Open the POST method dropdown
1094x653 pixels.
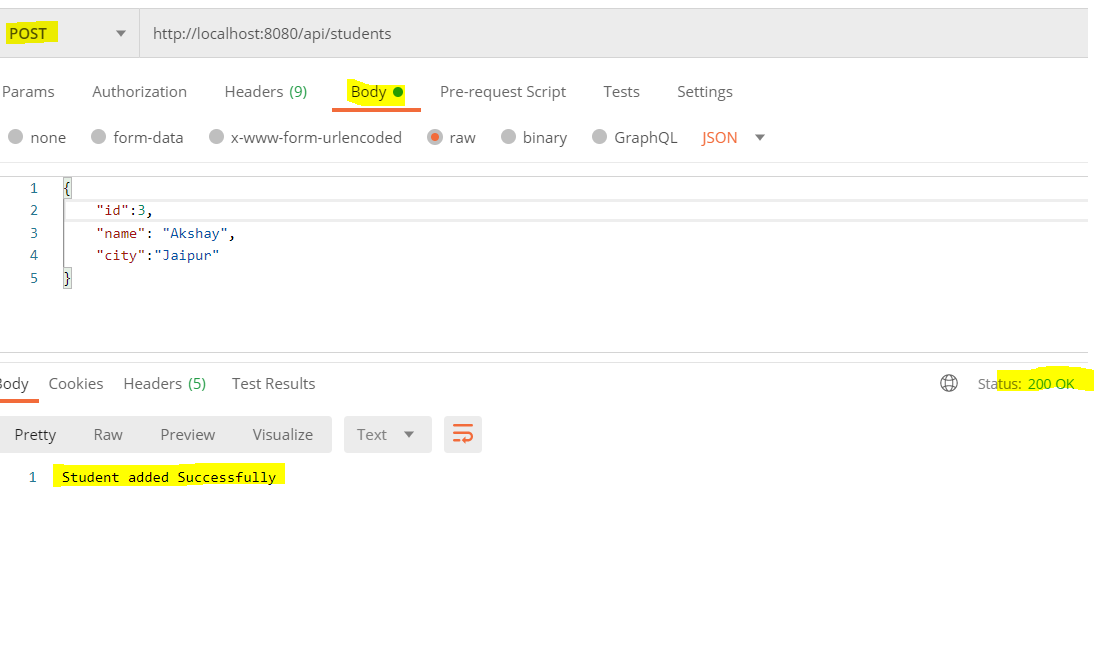tap(68, 33)
